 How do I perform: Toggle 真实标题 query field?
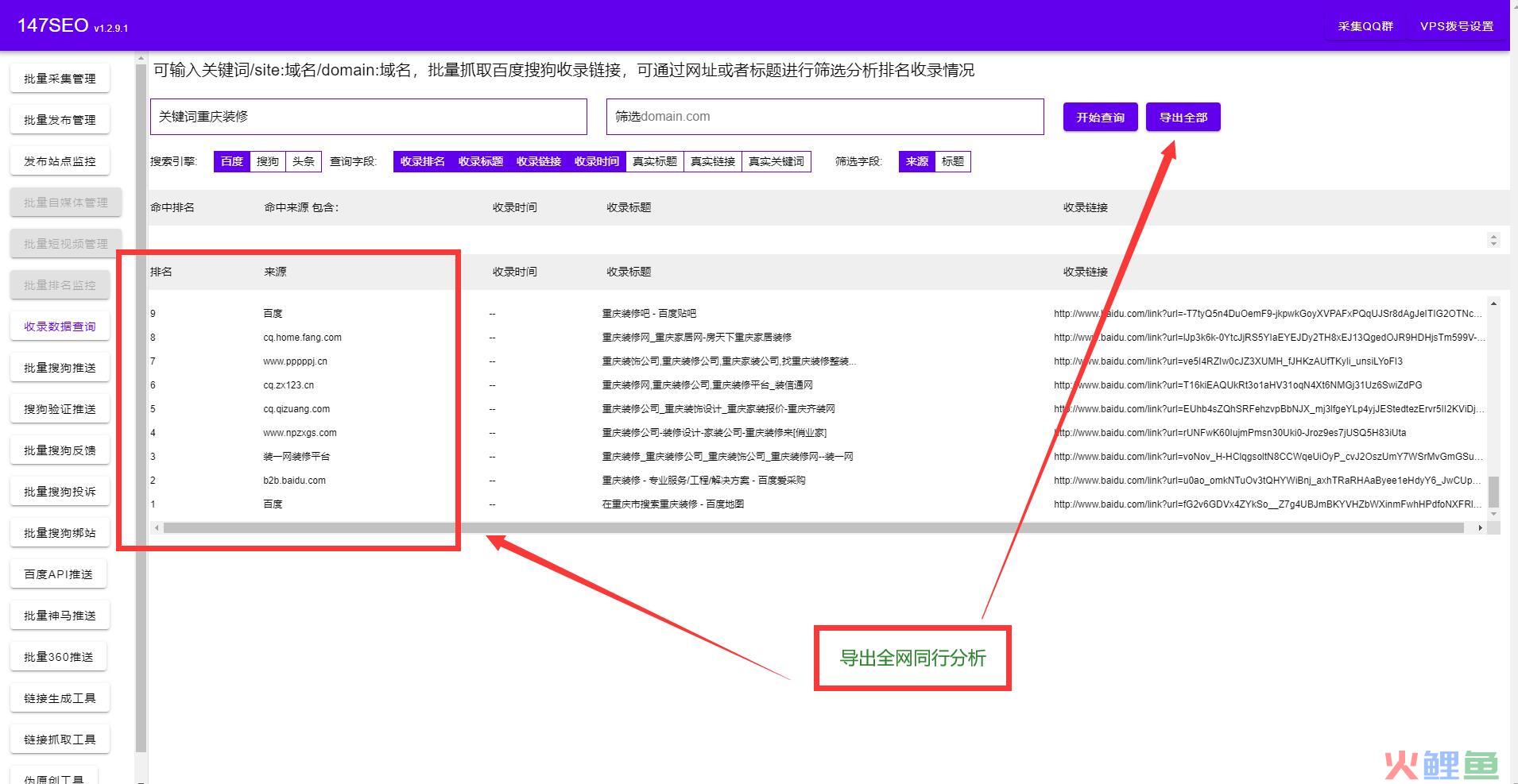[x=655, y=161]
